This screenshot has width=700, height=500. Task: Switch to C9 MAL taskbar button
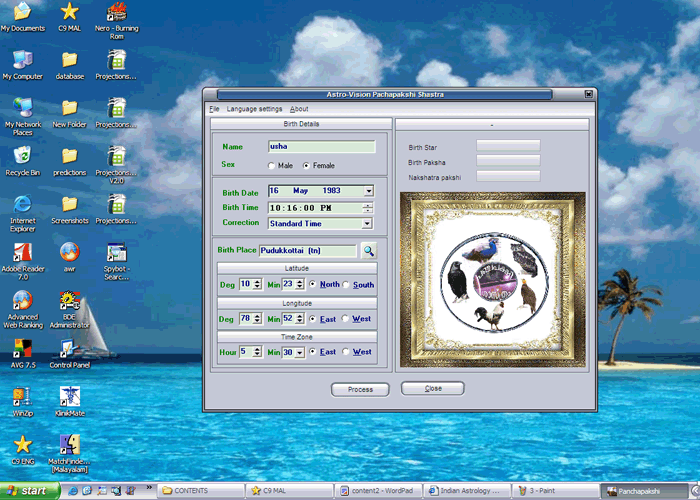click(x=290, y=491)
